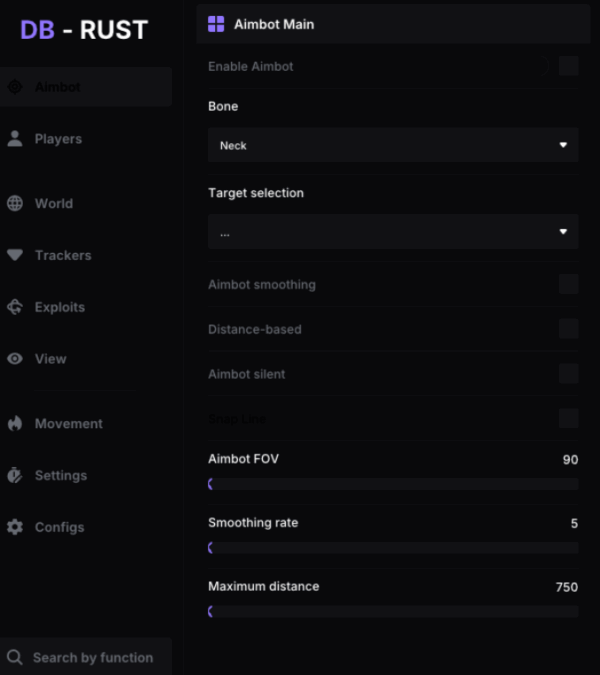
Task: Click the grid icon beside Aimbot Main
Action: click(x=216, y=24)
